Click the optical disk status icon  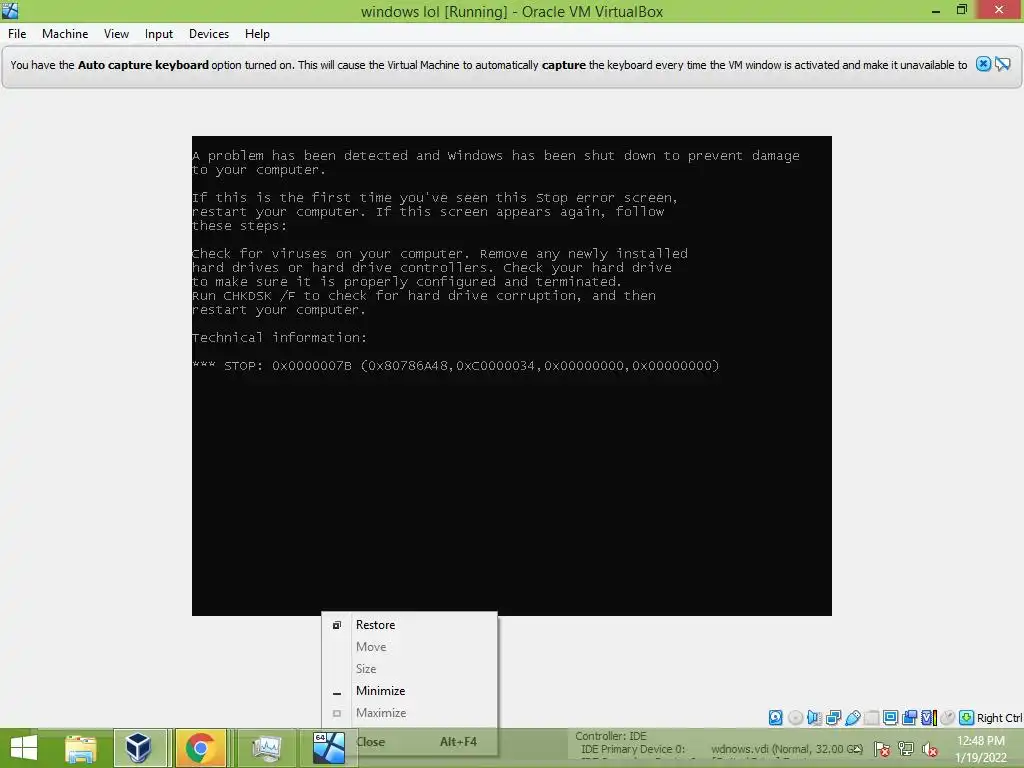point(795,718)
